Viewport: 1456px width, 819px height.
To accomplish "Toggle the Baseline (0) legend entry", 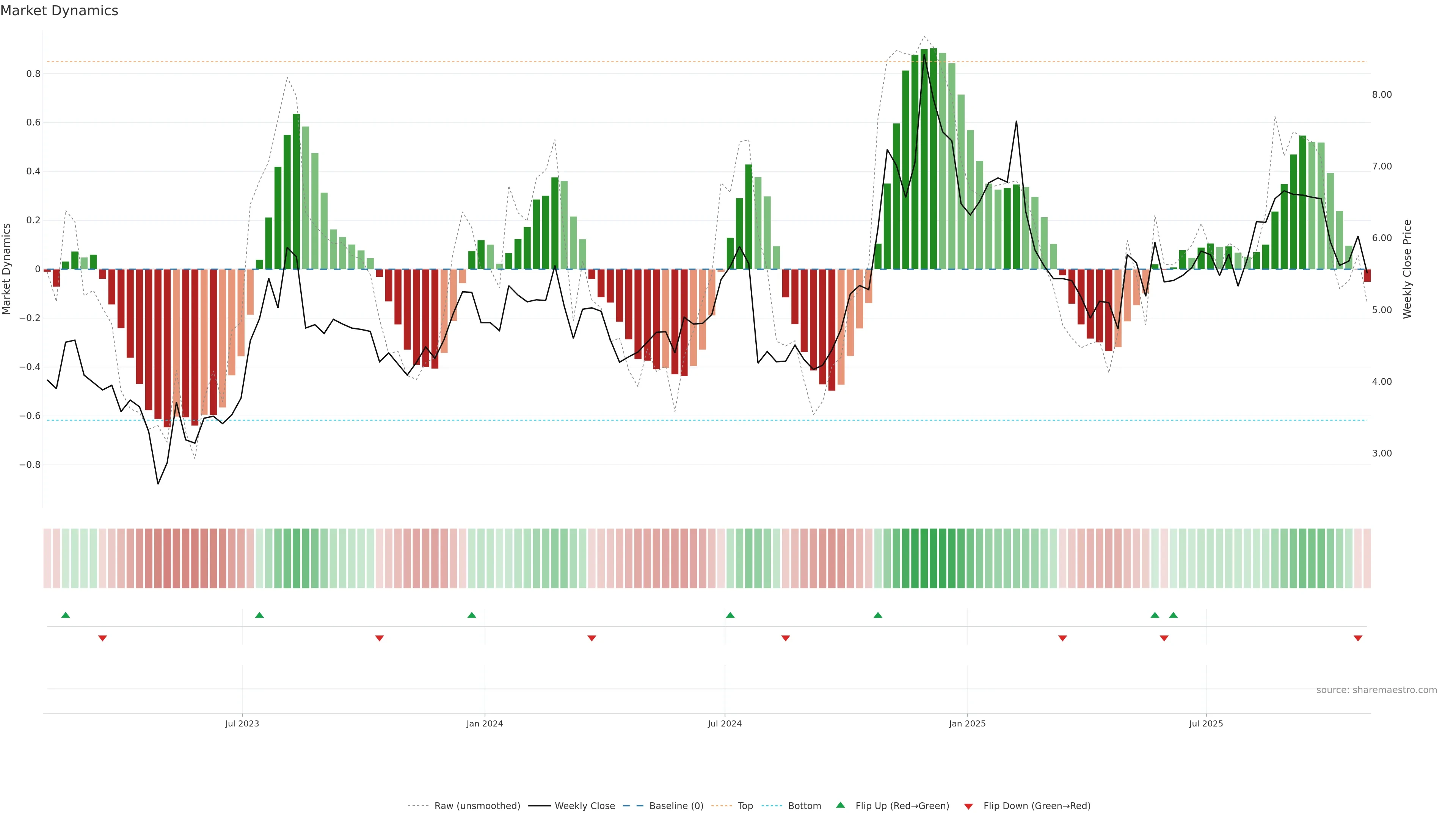I will 676,805.
